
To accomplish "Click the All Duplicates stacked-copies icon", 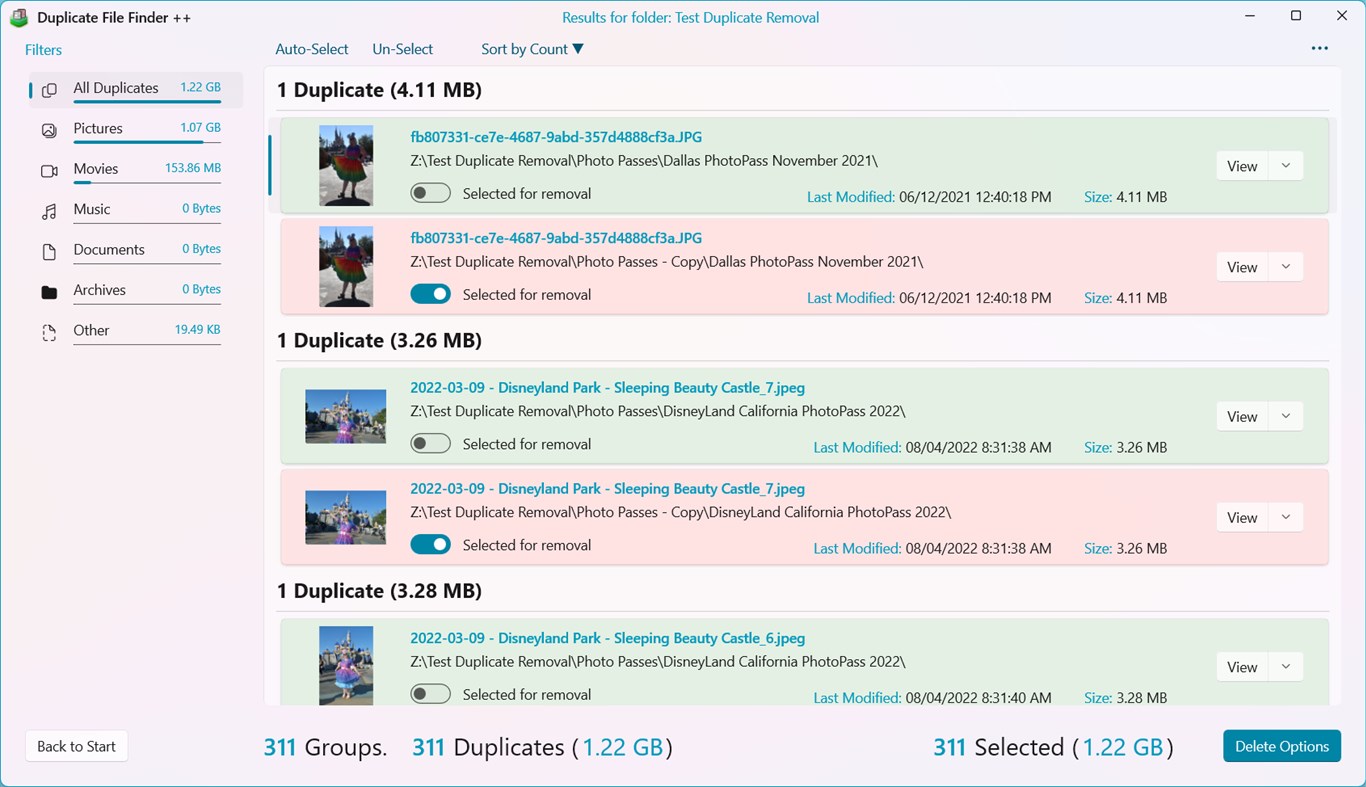I will point(49,88).
